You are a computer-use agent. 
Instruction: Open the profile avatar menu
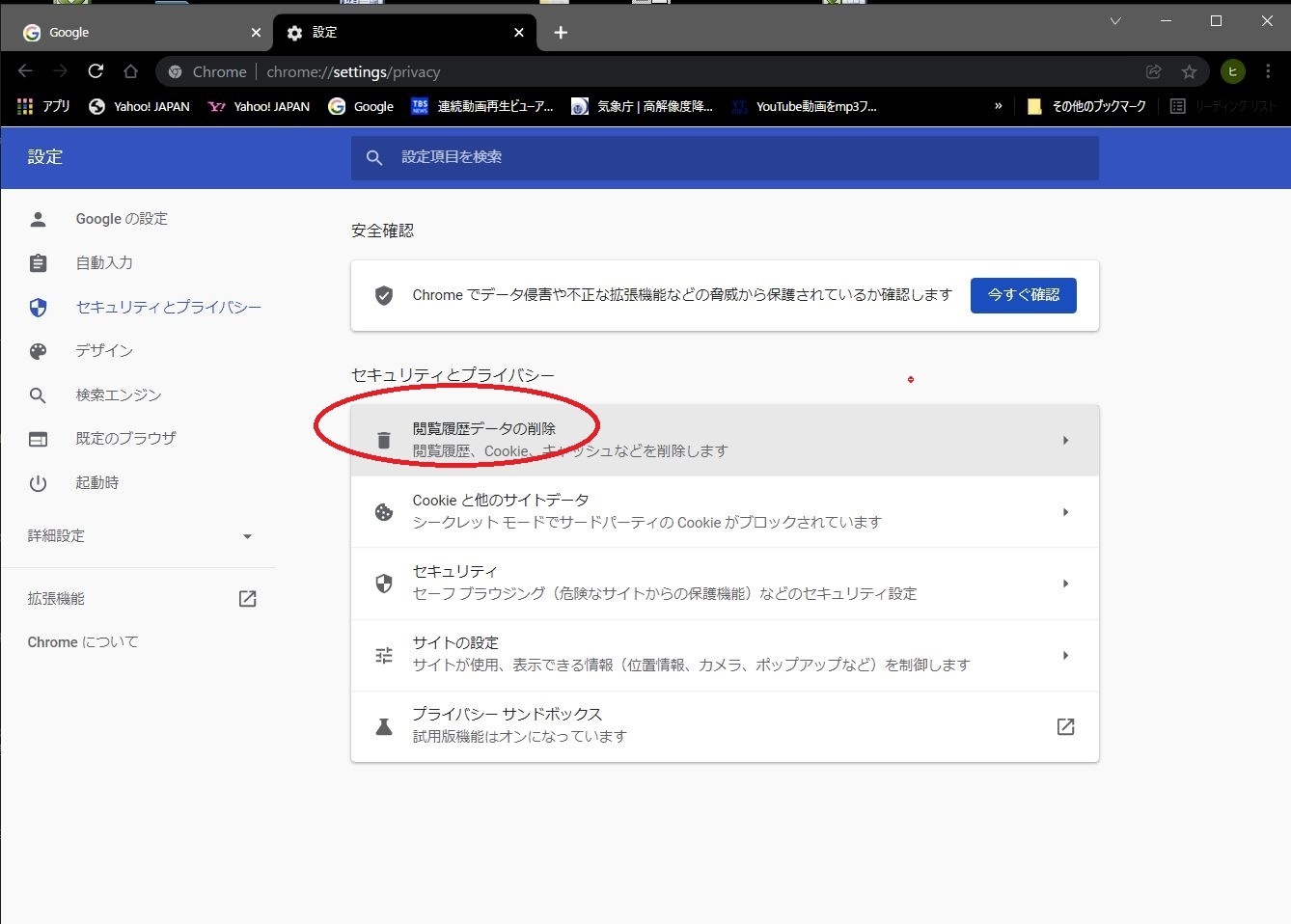1232,71
